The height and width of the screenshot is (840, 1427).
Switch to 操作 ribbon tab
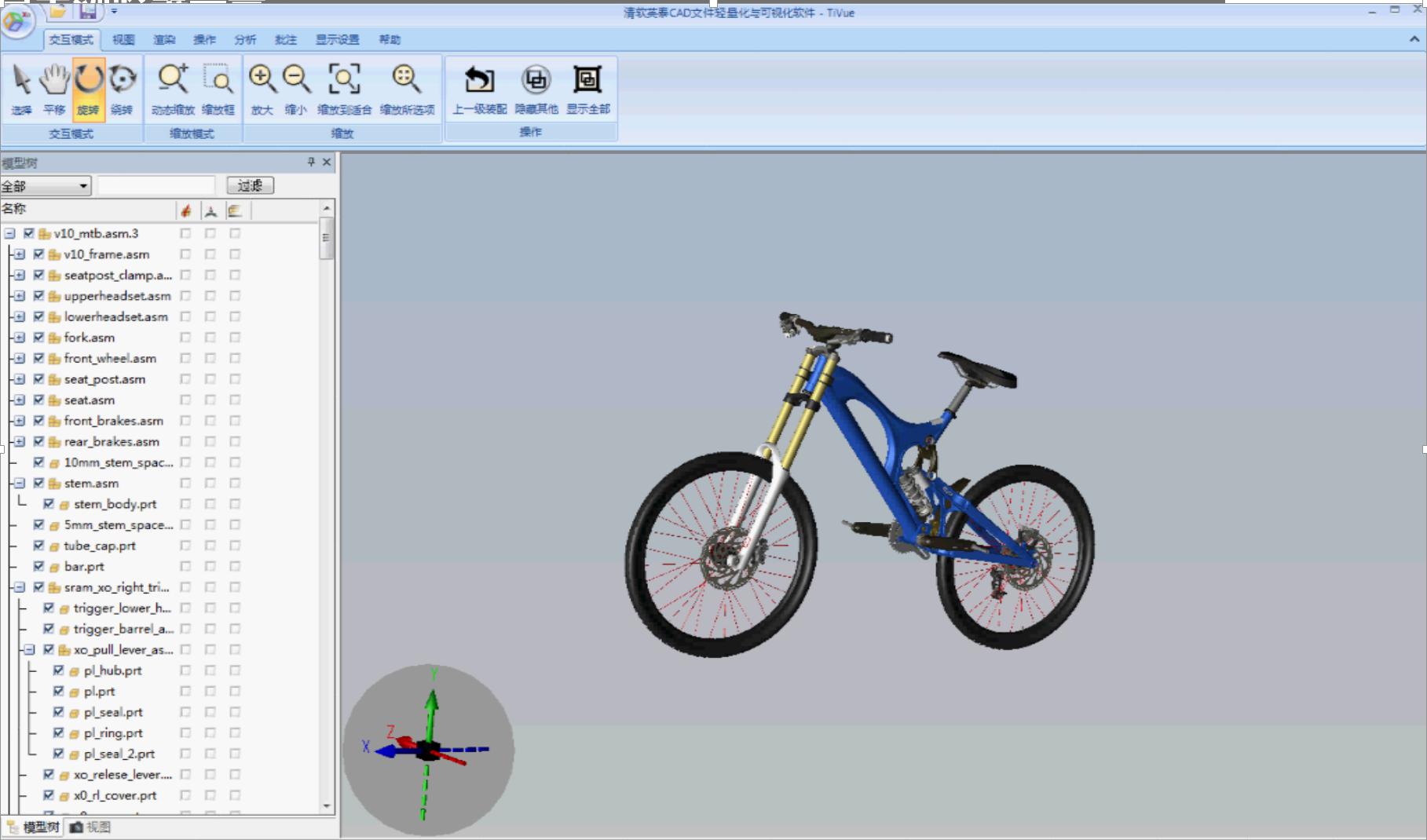(x=204, y=39)
